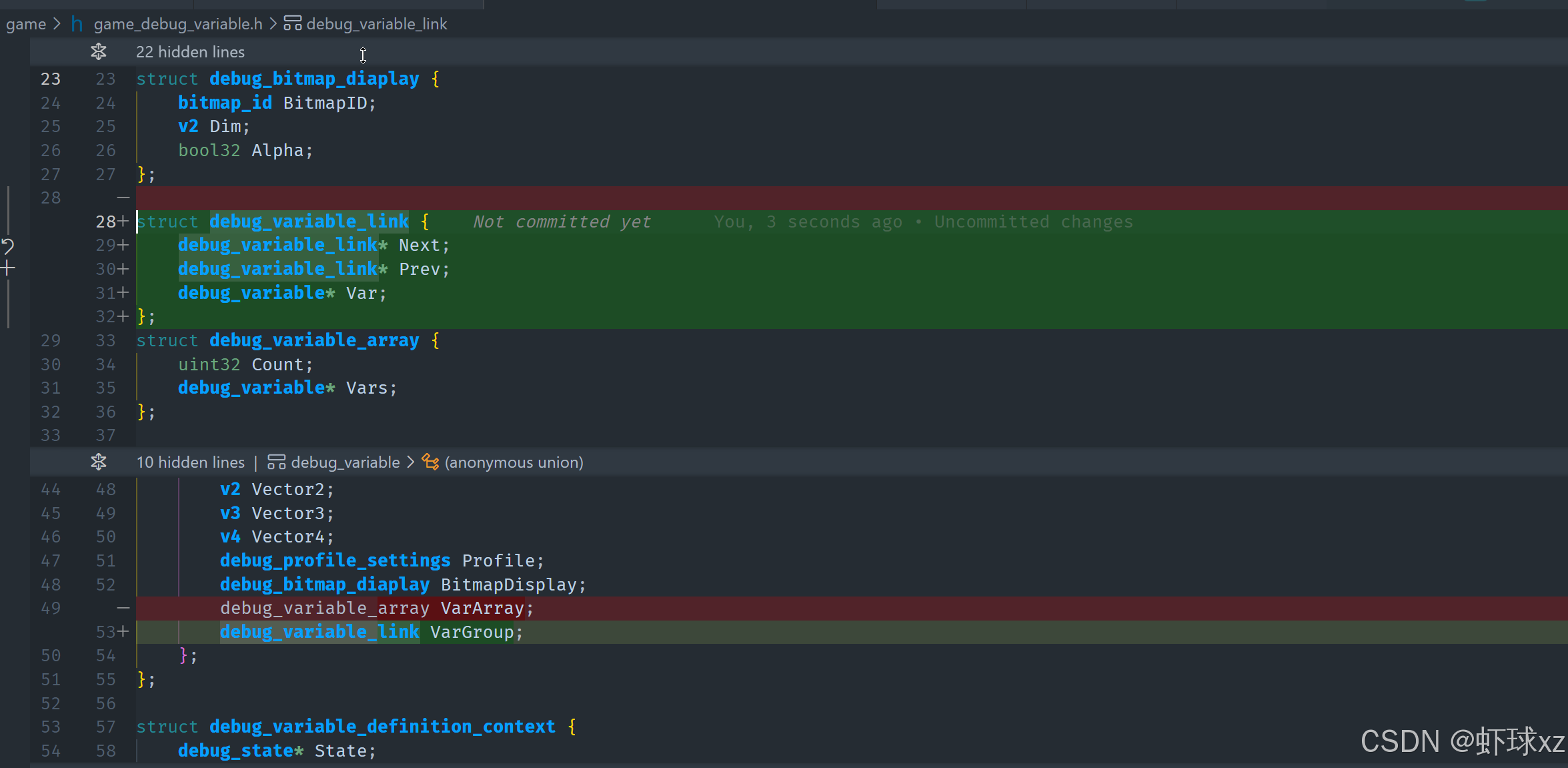Click the struct symbol icon before debug_variable_link breadcrumb
Image resolution: width=1568 pixels, height=768 pixels.
click(x=292, y=24)
